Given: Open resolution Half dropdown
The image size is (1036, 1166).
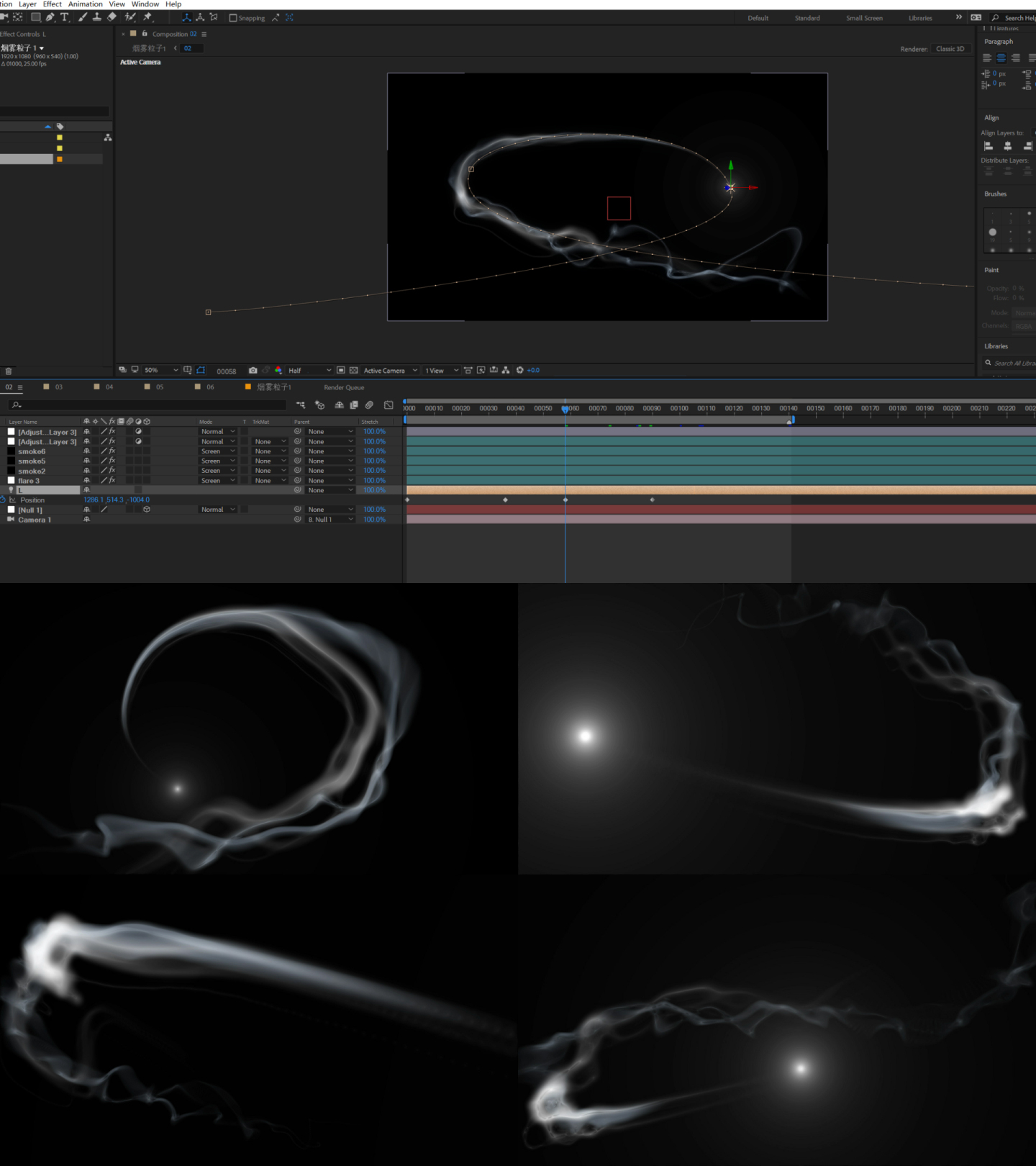Looking at the screenshot, I should 310,371.
